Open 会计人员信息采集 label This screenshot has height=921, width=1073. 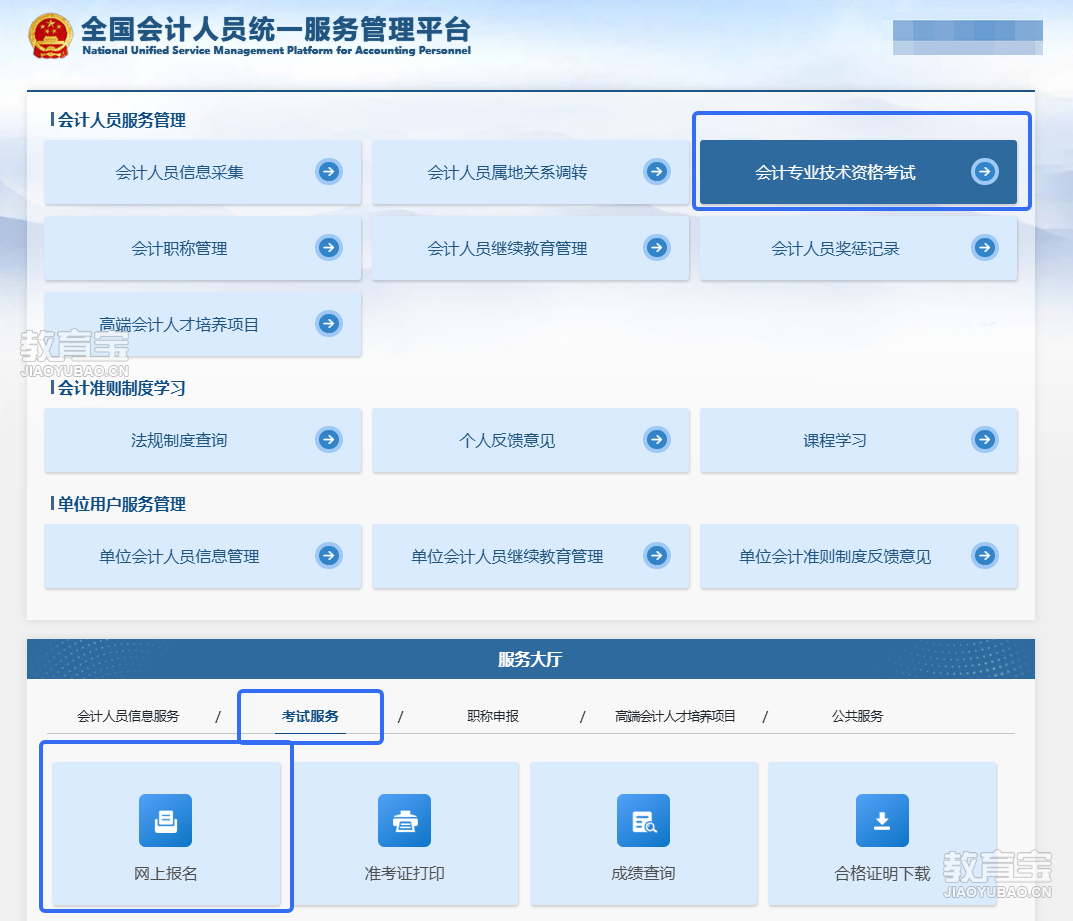click(179, 172)
